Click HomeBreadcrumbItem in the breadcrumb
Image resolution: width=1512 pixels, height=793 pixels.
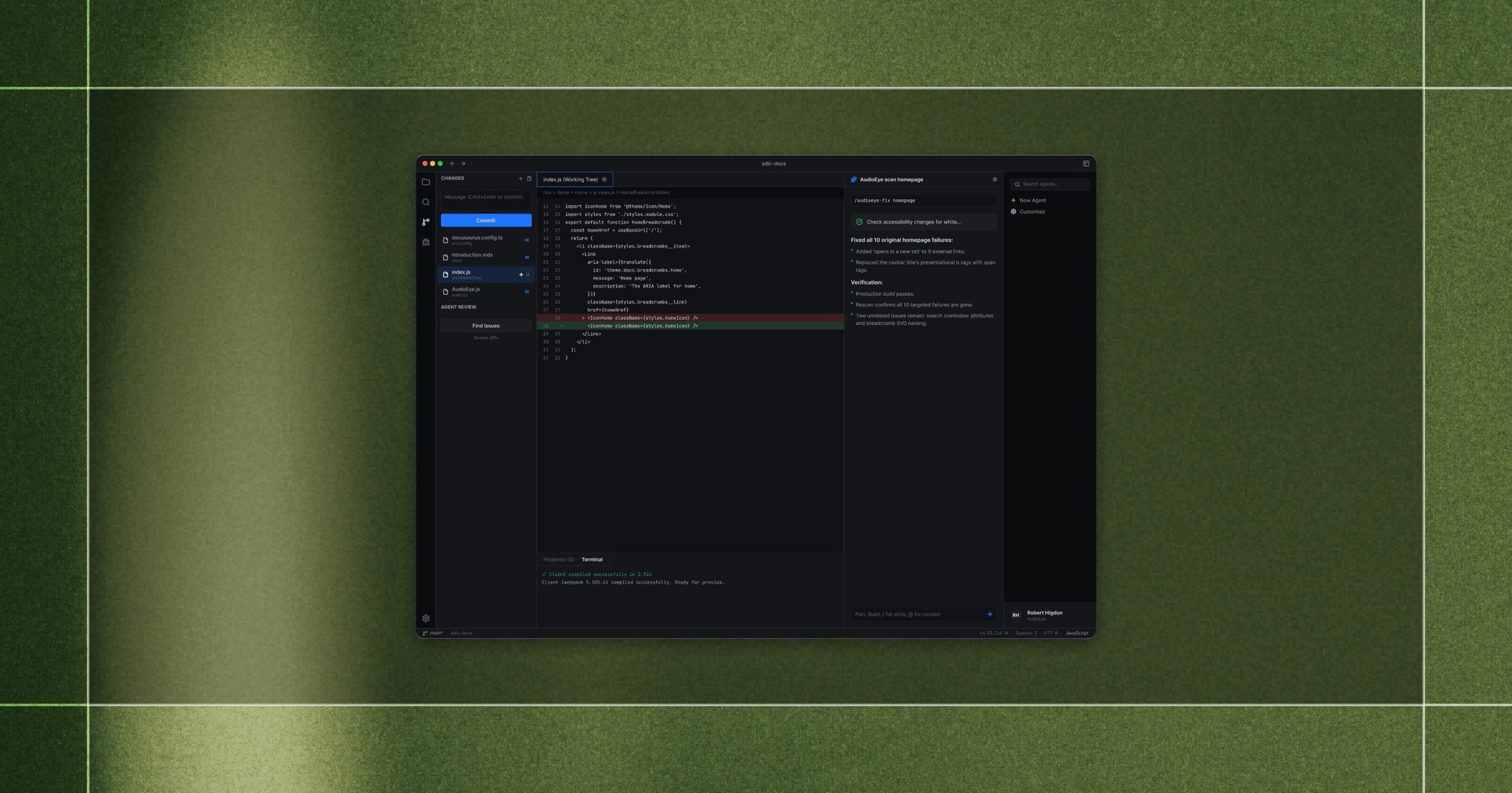645,192
